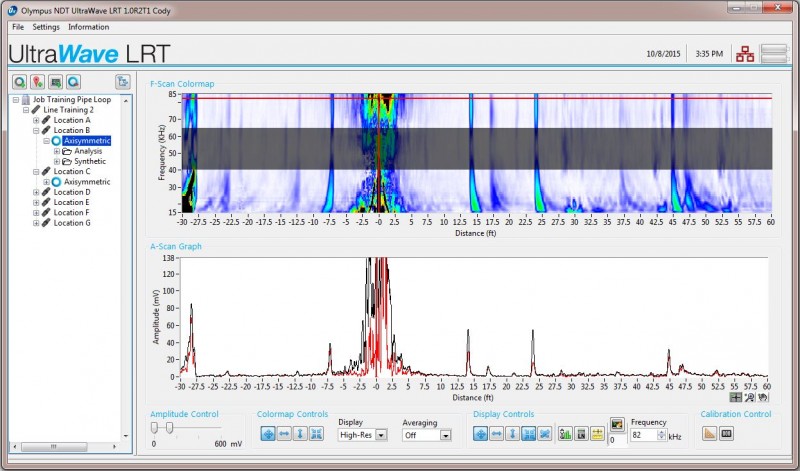The width and height of the screenshot is (800, 471).
Task: Click the first Colormap Controls pan icon
Action: [268, 433]
